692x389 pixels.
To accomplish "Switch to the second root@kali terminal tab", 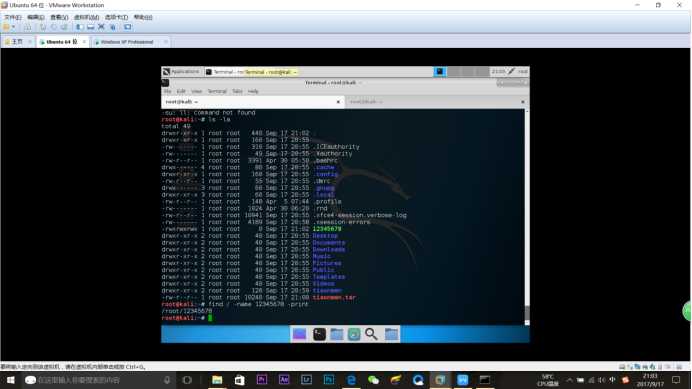I will 437,102.
